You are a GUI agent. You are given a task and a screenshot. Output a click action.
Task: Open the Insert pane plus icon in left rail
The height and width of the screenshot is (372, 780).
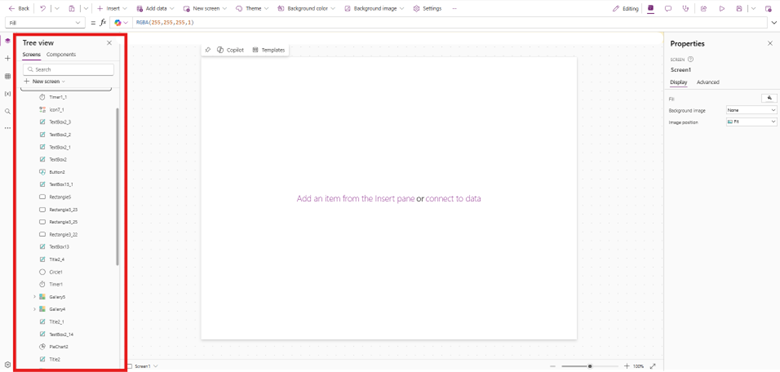pos(7,58)
